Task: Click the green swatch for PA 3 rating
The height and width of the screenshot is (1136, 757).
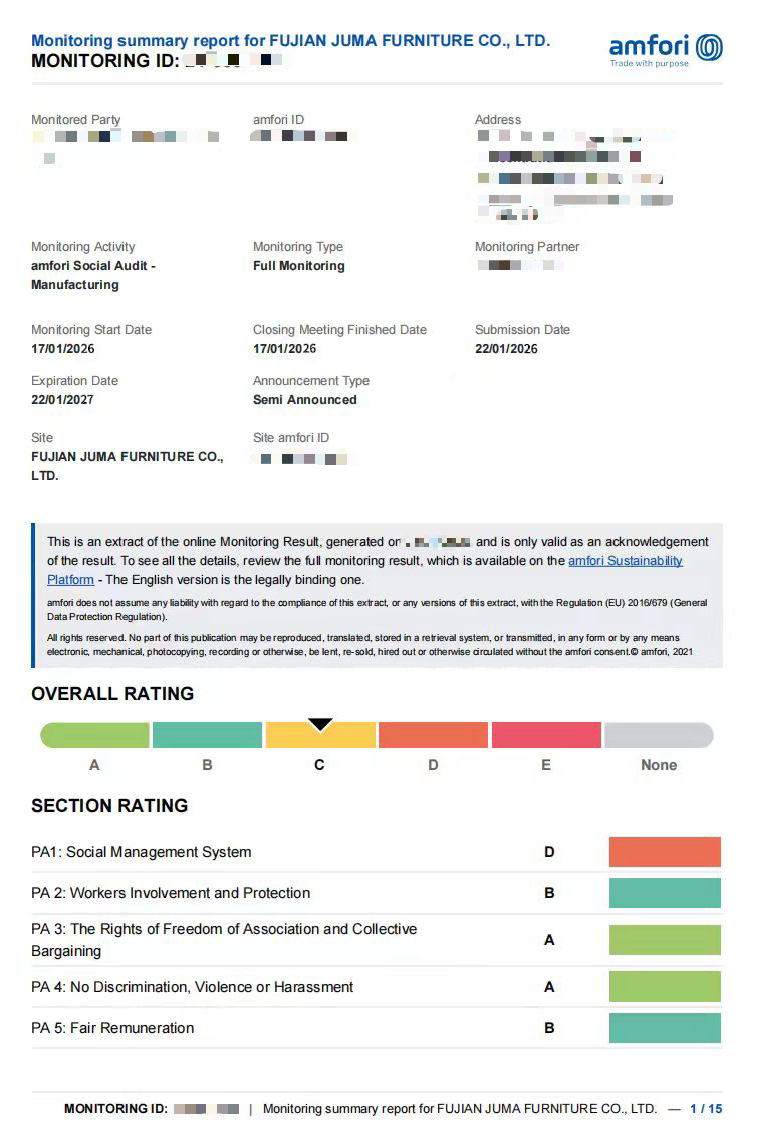Action: tap(665, 940)
